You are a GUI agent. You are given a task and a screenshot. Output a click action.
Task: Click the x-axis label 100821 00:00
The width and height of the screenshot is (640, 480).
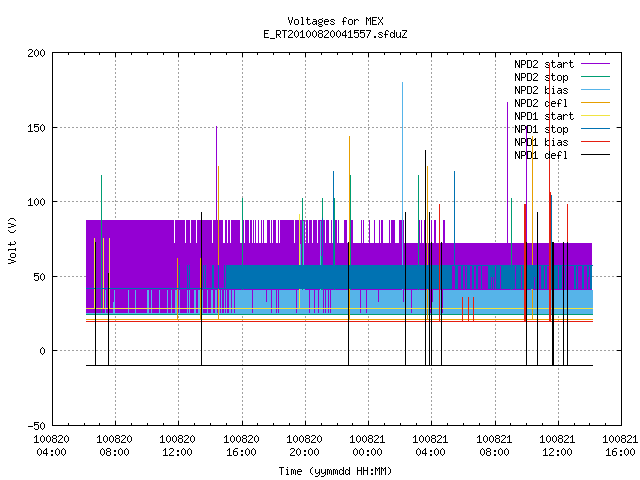click(368, 446)
